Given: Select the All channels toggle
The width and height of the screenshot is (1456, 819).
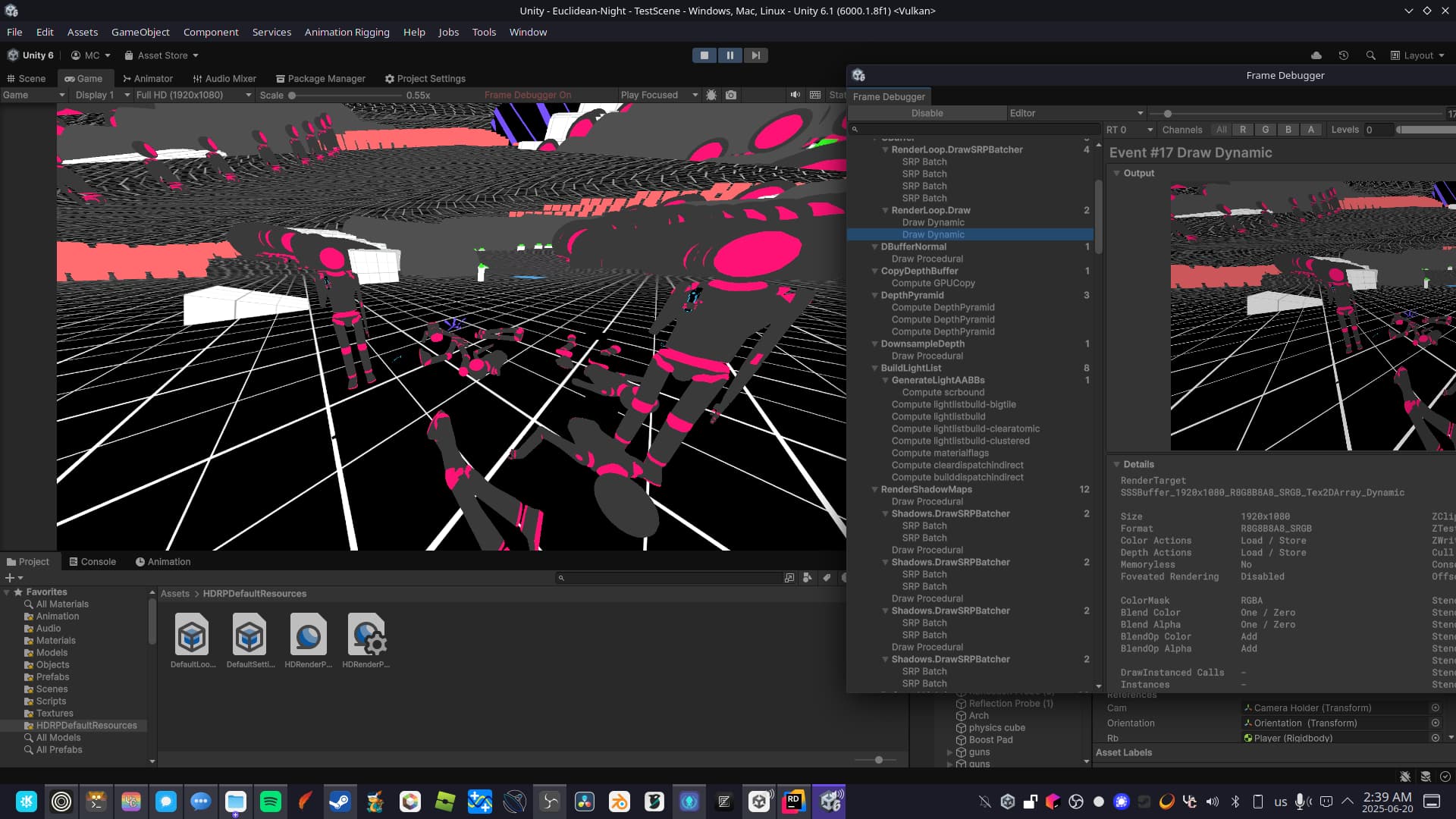Looking at the screenshot, I should [x=1221, y=130].
